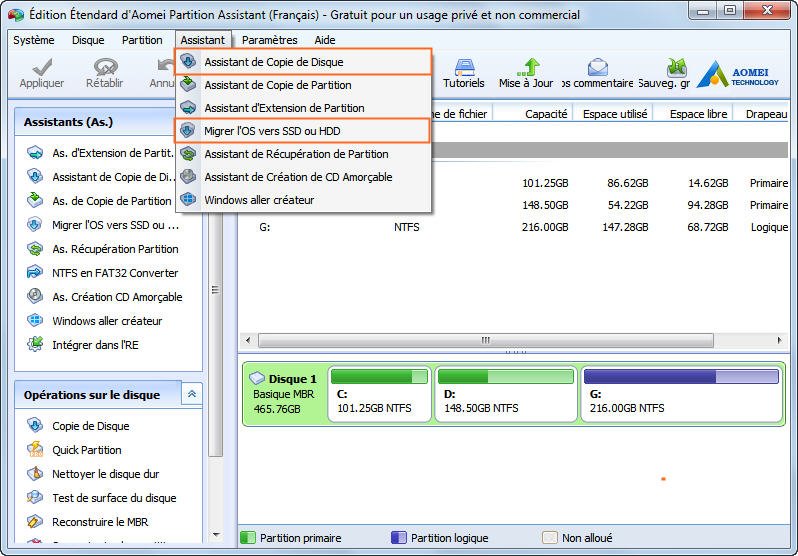
Task: Choose Assistant de Création de CD Amorçable entry
Action: [303, 177]
